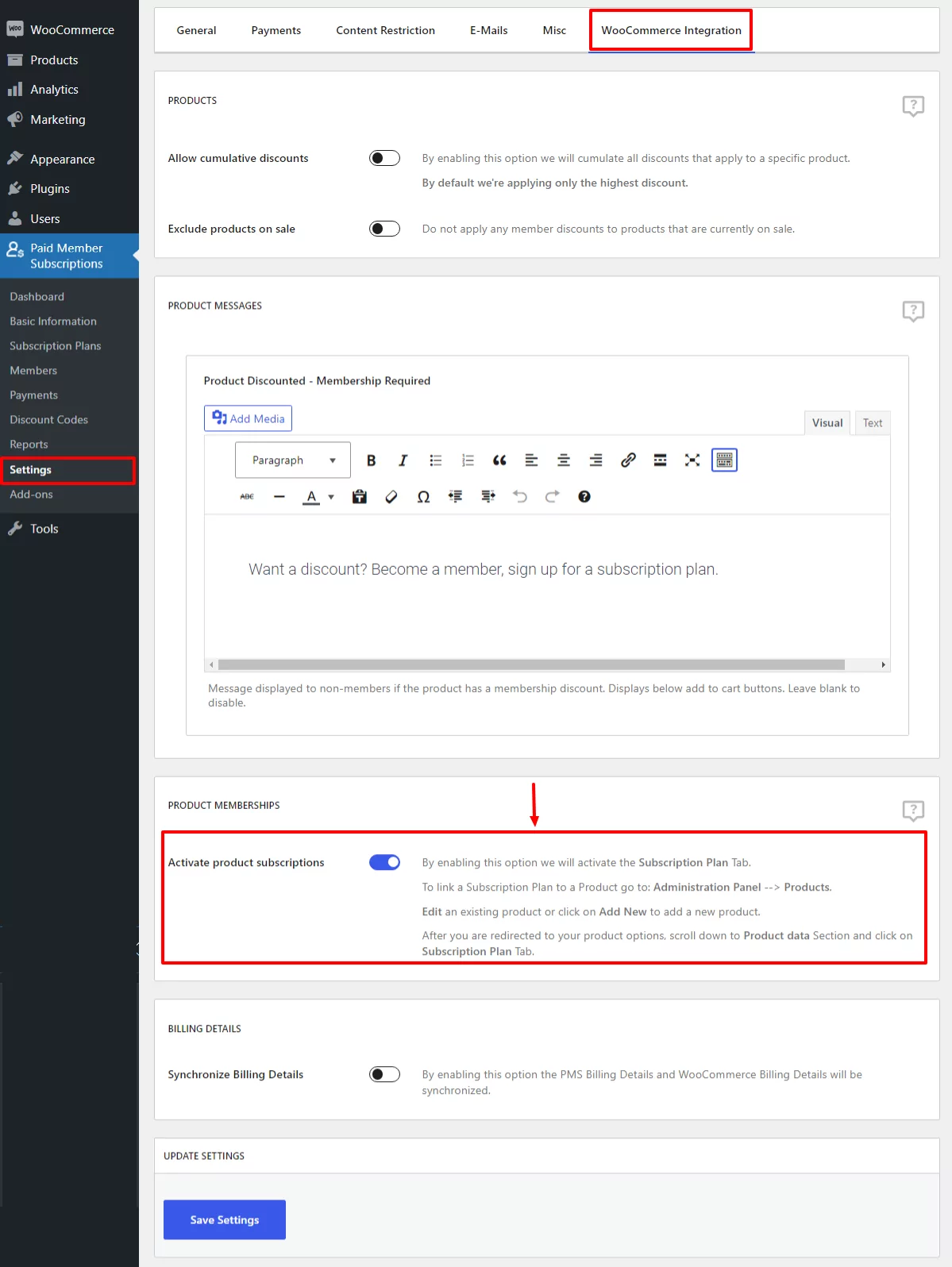Apply strikethrough formatting icon

click(247, 497)
